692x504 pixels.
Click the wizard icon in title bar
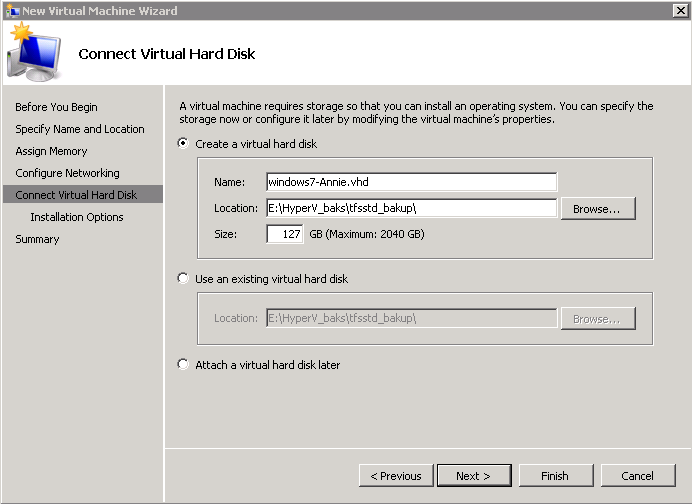[x=11, y=10]
